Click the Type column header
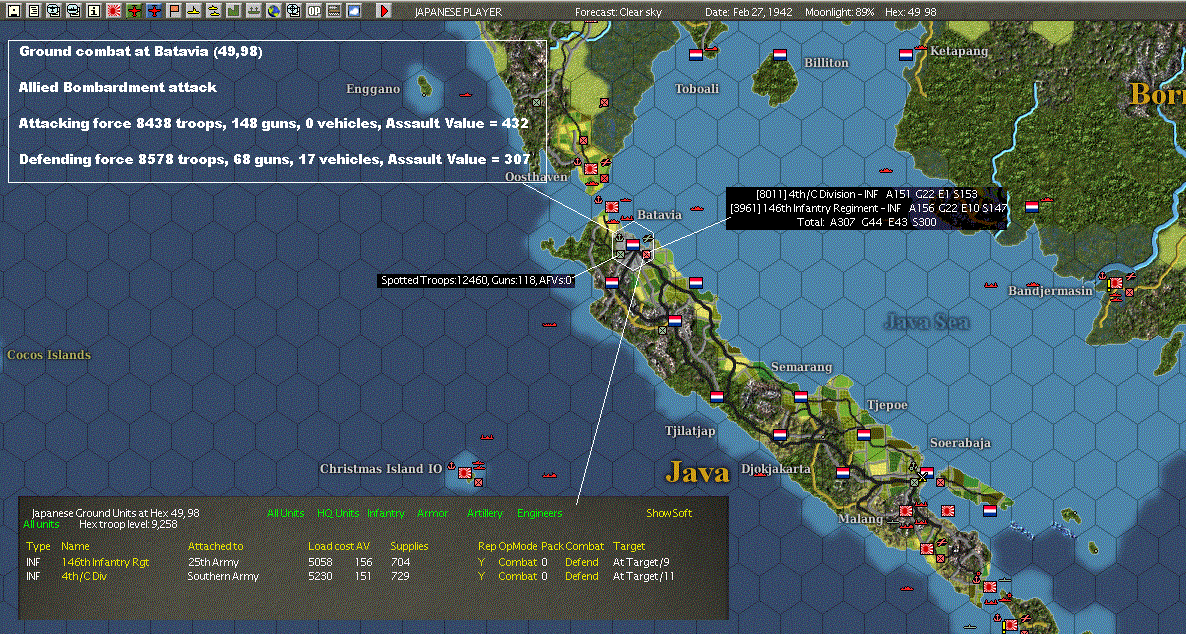This screenshot has height=634, width=1186. 38,545
